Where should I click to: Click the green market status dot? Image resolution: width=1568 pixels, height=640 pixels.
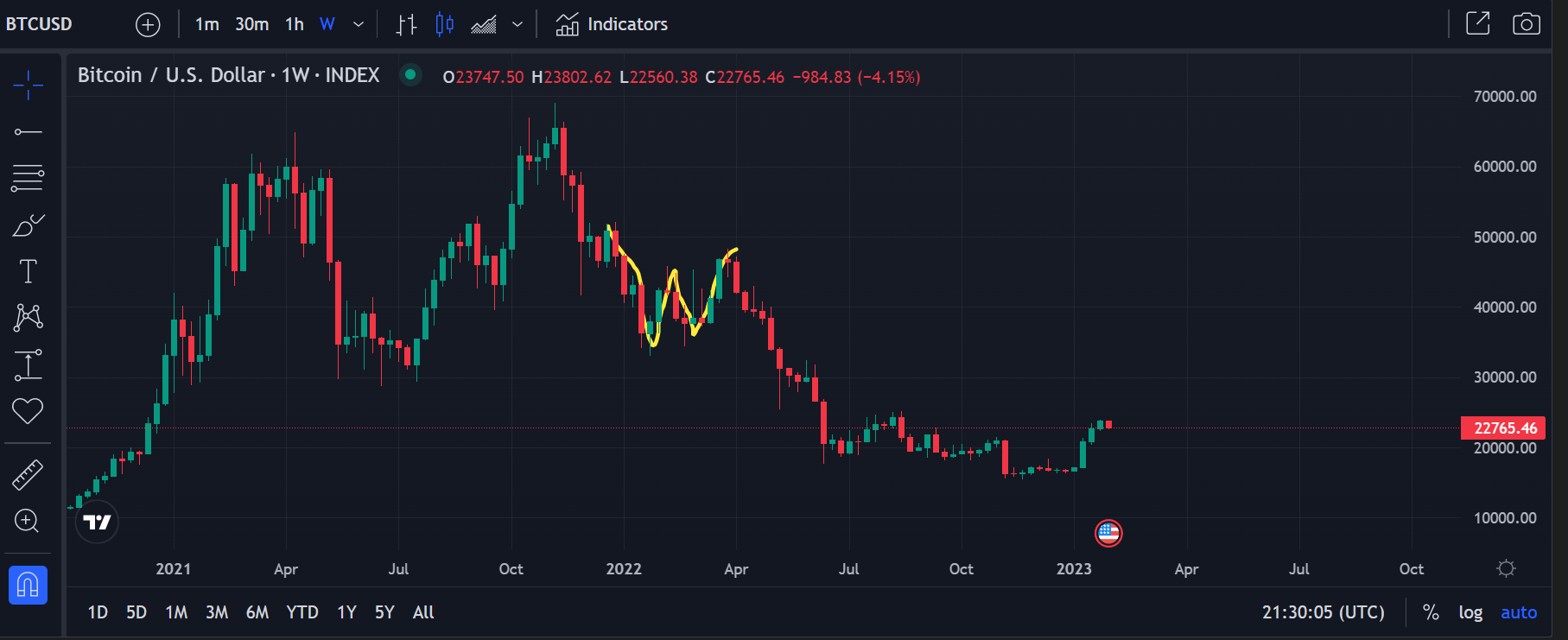411,75
